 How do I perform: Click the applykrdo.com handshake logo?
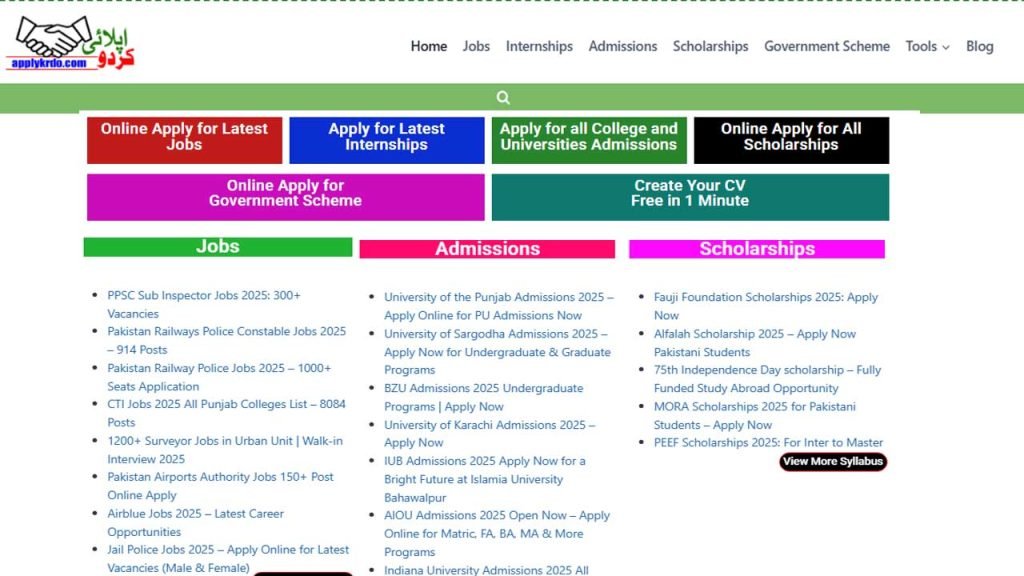pyautogui.click(x=71, y=44)
